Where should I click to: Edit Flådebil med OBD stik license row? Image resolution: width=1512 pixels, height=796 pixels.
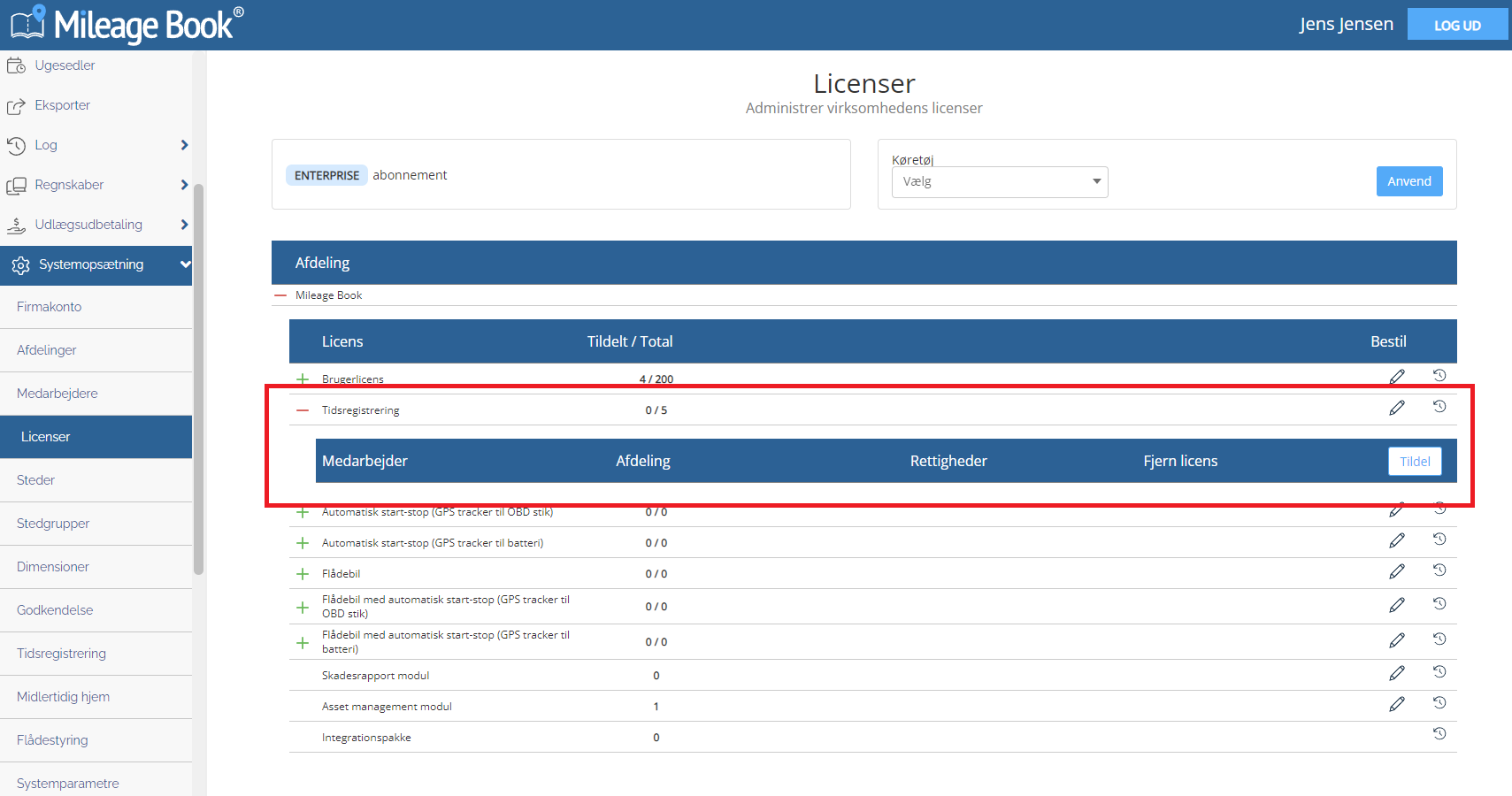pyautogui.click(x=1397, y=605)
